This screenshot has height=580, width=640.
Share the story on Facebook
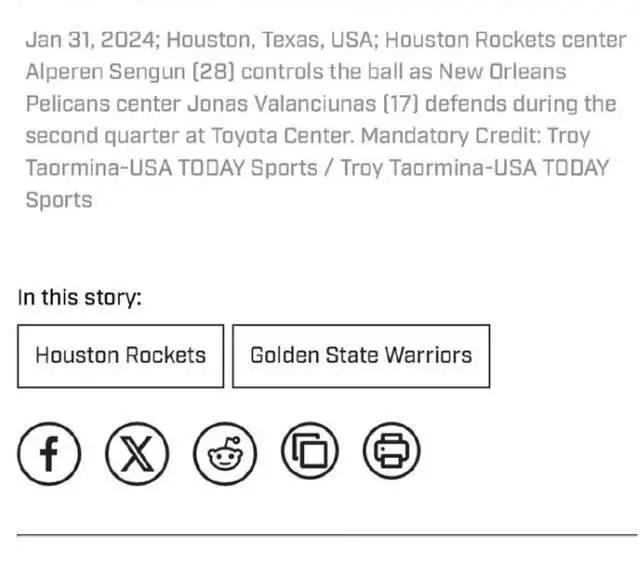(x=49, y=453)
